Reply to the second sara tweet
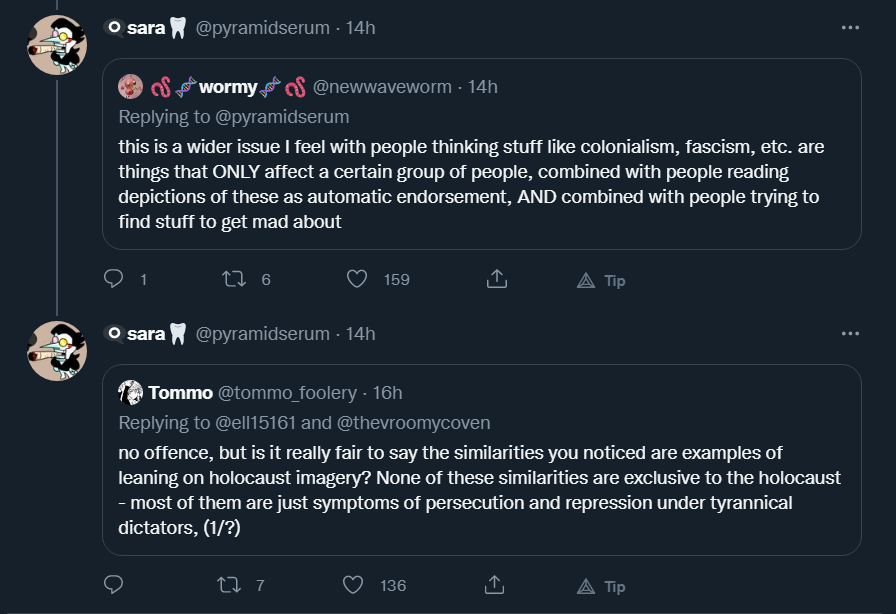Screen dimensions: 896x614 (113, 584)
